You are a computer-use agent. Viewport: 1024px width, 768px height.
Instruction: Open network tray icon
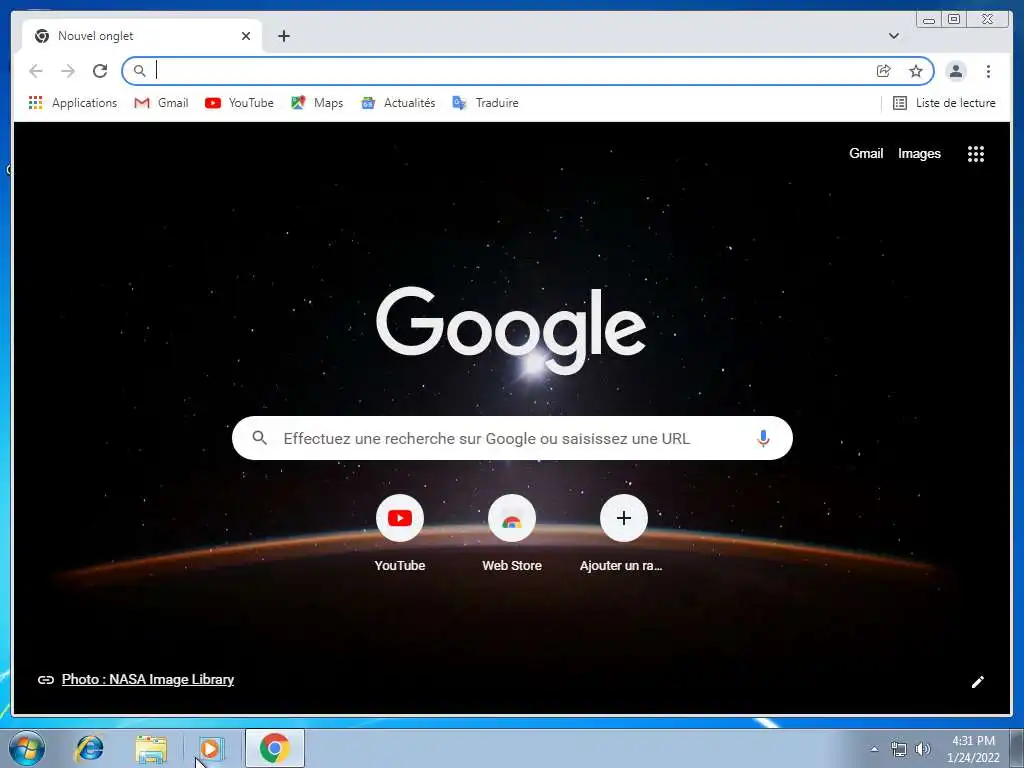click(x=899, y=749)
